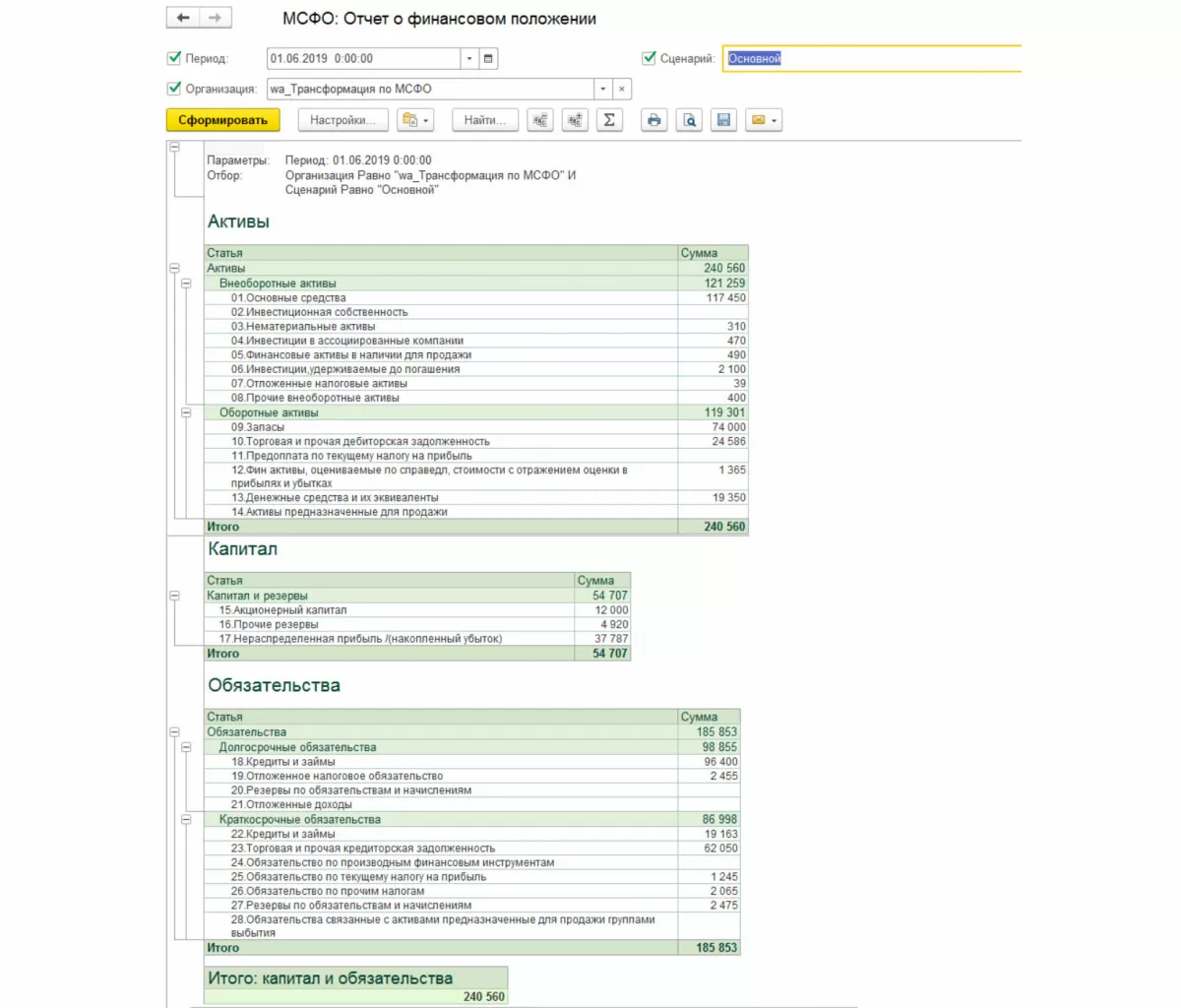Select row 06.Инвестиции, удерживаемые до погашения
The height and width of the screenshot is (1008, 1181).
pyautogui.click(x=477, y=369)
